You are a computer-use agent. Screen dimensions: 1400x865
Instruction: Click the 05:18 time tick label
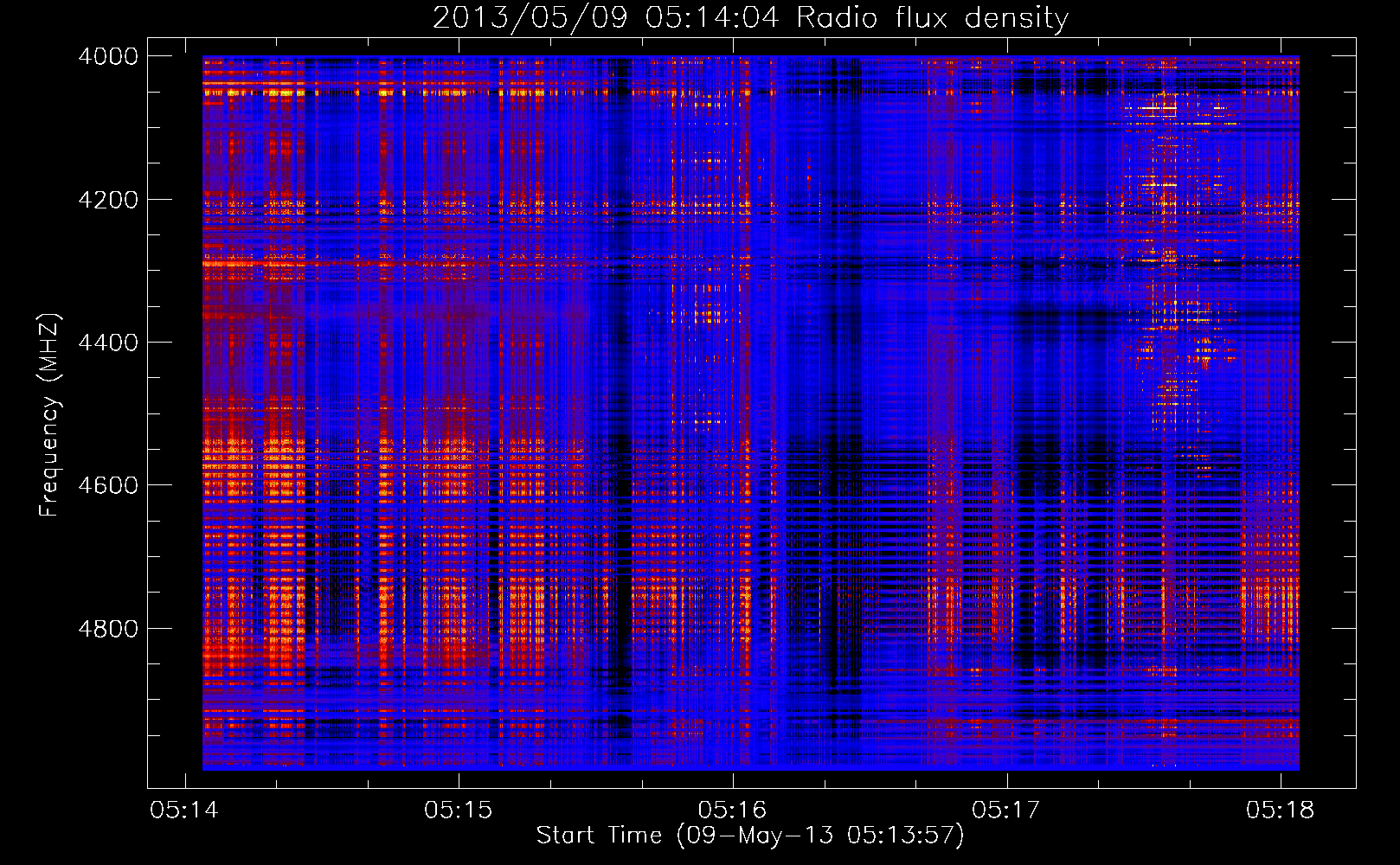tap(1281, 811)
